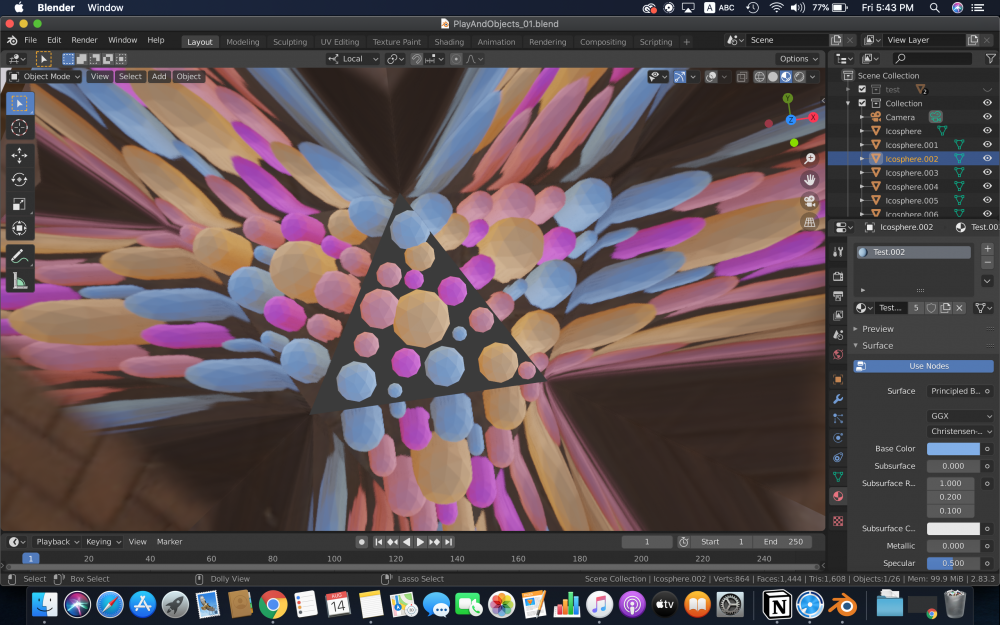The width and height of the screenshot is (1000, 625).
Task: Switch to the UV Editing workspace tab
Action: pos(340,42)
